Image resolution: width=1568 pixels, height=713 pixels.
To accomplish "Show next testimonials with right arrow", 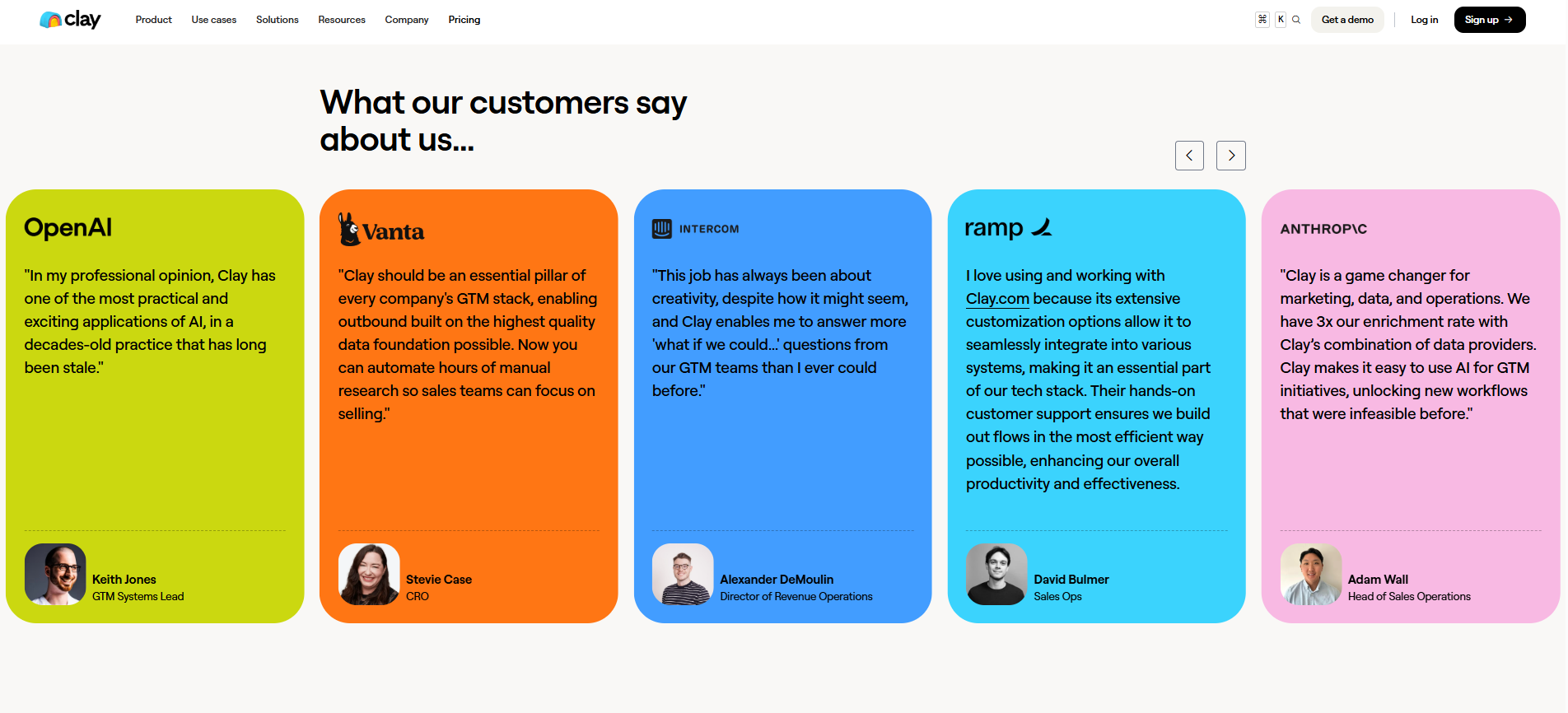I will (1231, 156).
